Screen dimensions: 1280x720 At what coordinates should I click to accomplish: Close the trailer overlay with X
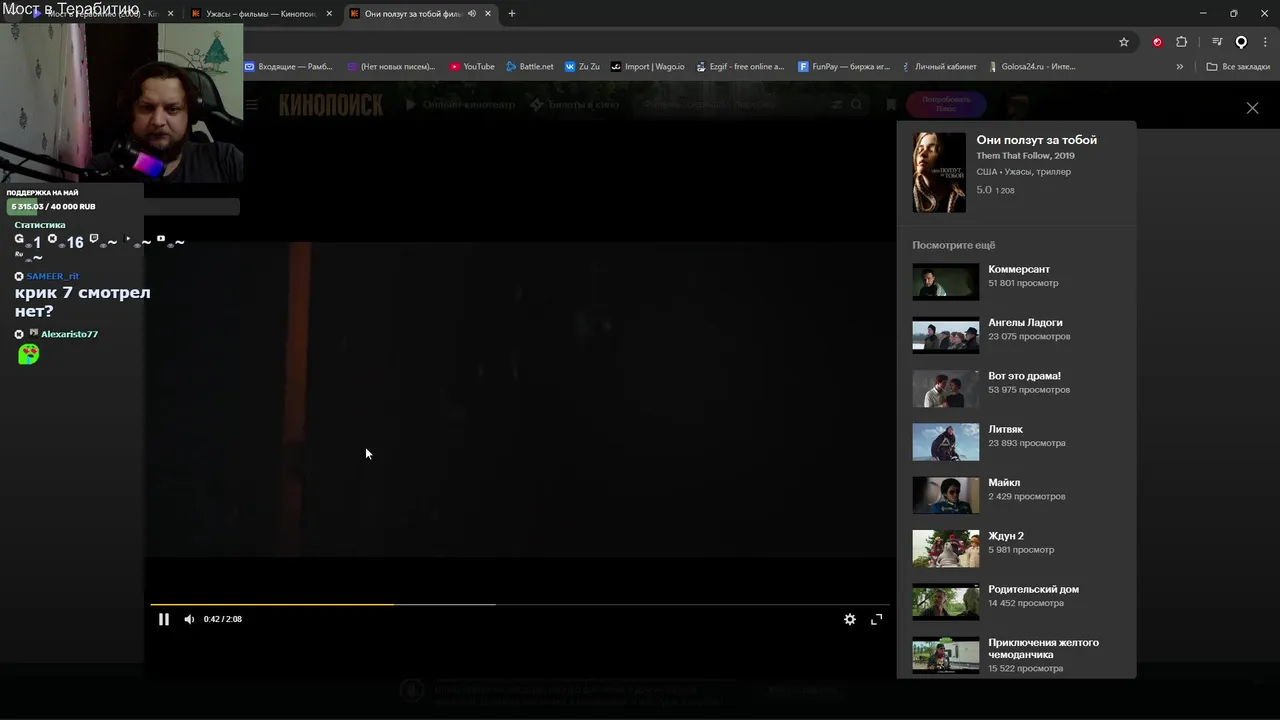[1252, 108]
